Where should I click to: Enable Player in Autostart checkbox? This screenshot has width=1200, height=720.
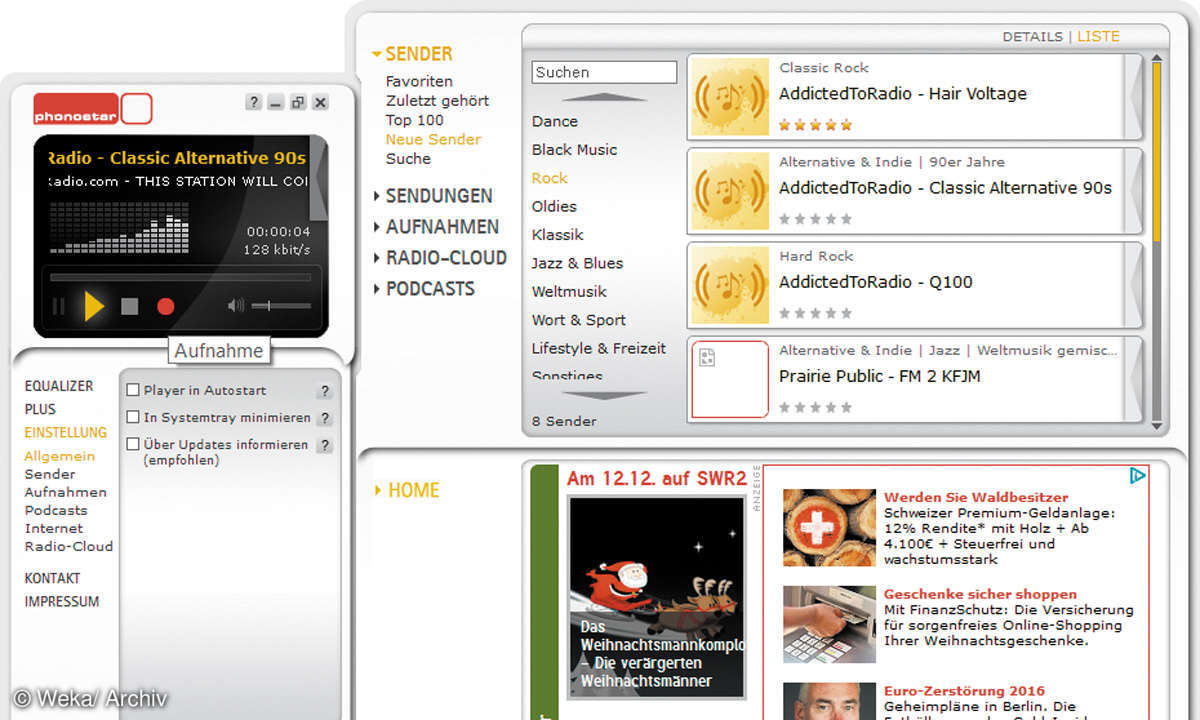[x=133, y=390]
